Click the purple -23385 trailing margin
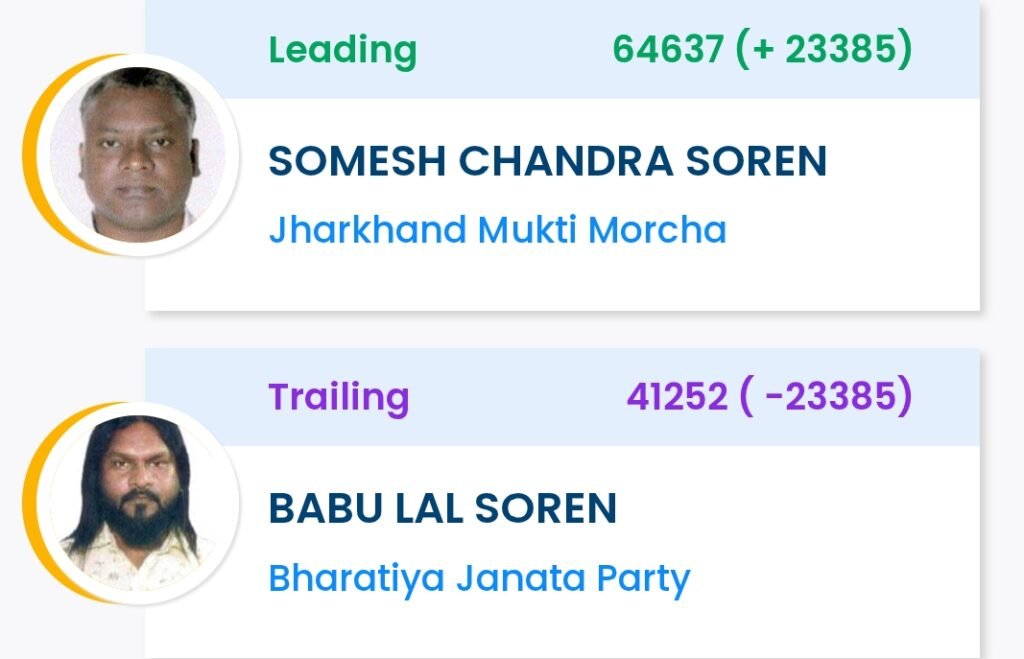Image resolution: width=1024 pixels, height=659 pixels. (x=826, y=397)
